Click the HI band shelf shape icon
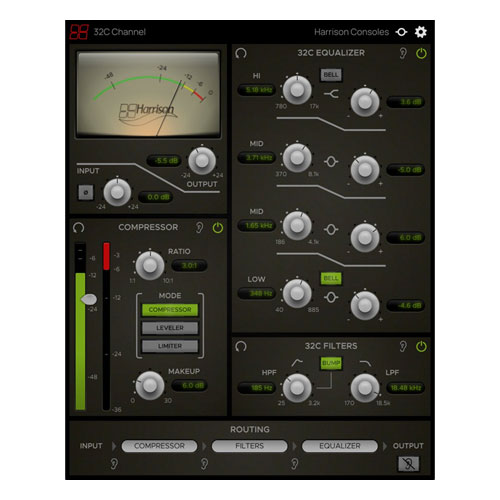Screen dimensions: 500x500 pyautogui.click(x=331, y=94)
